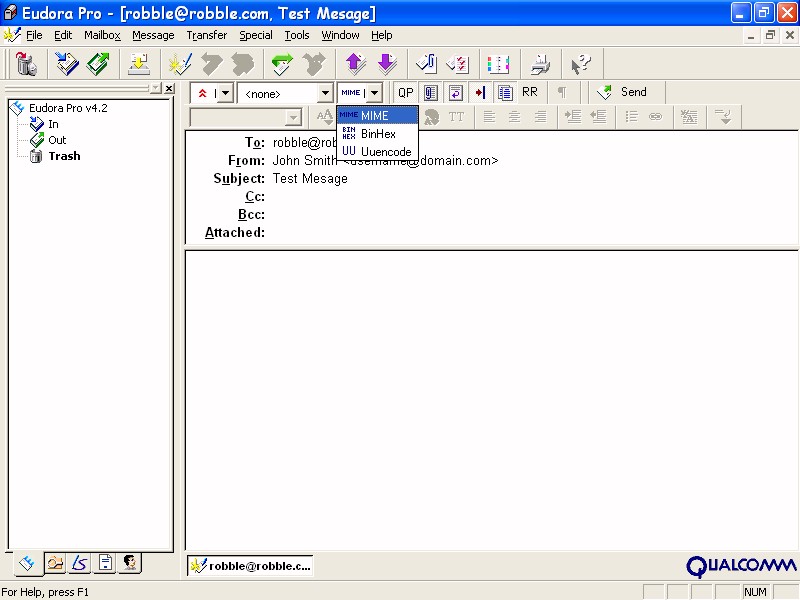Select the Trash mailbox in tree
Image resolution: width=800 pixels, height=600 pixels.
pyautogui.click(x=64, y=156)
